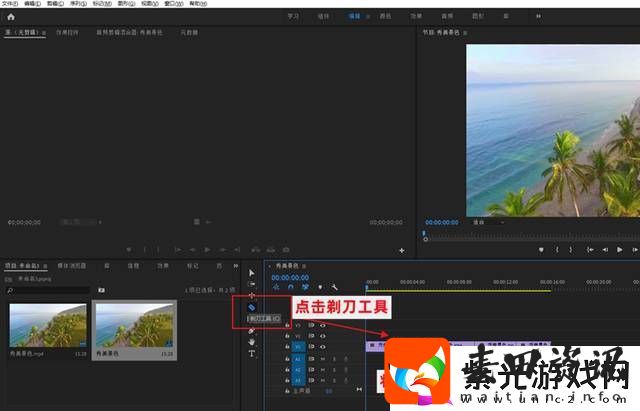
Task: Select 秀美景色.mp4 thumbnail in Project panel
Action: 48,325
